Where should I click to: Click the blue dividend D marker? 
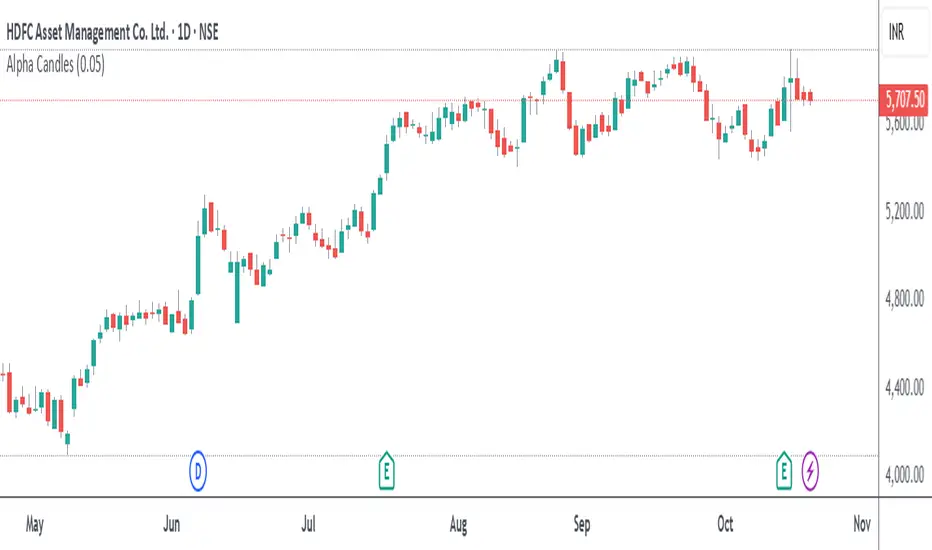pyautogui.click(x=199, y=466)
